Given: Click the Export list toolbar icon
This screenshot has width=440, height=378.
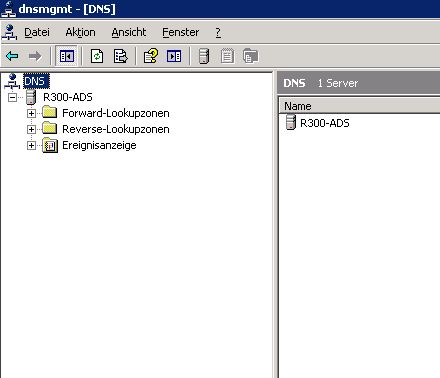Looking at the screenshot, I should click(120, 56).
